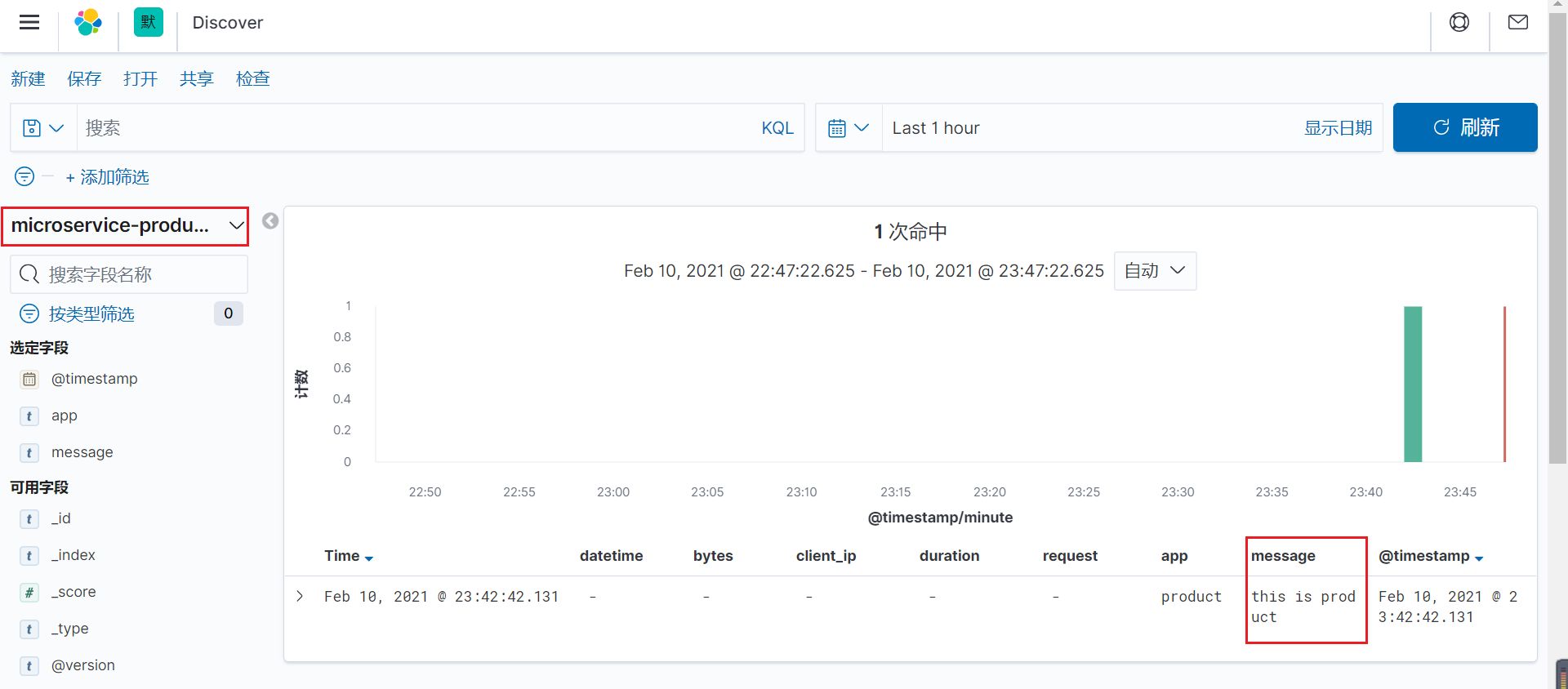Click the _score number type icon
Image resolution: width=1568 pixels, height=689 pixels.
29,593
